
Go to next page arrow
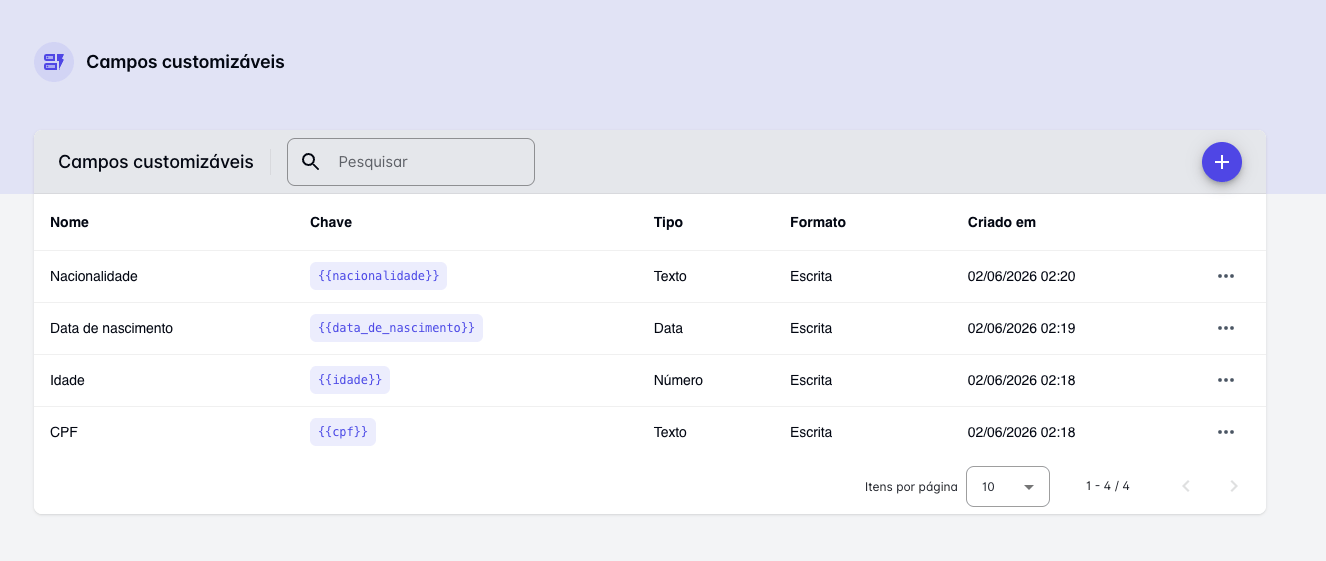click(x=1234, y=486)
